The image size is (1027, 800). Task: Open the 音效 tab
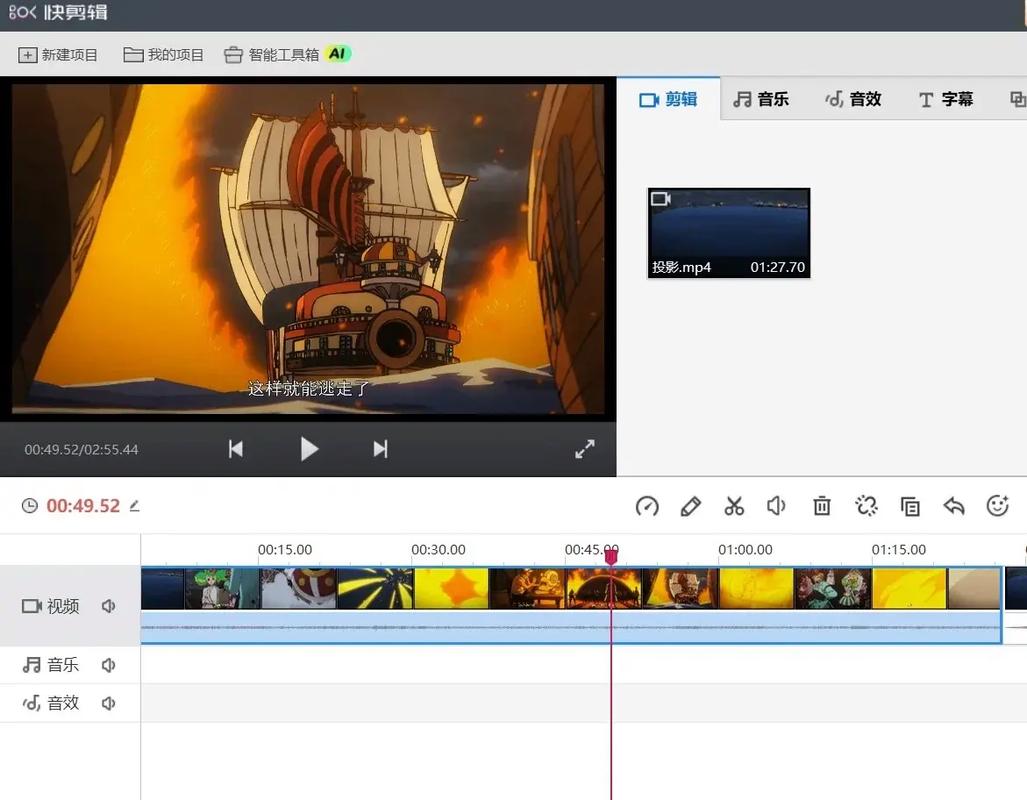[x=853, y=99]
